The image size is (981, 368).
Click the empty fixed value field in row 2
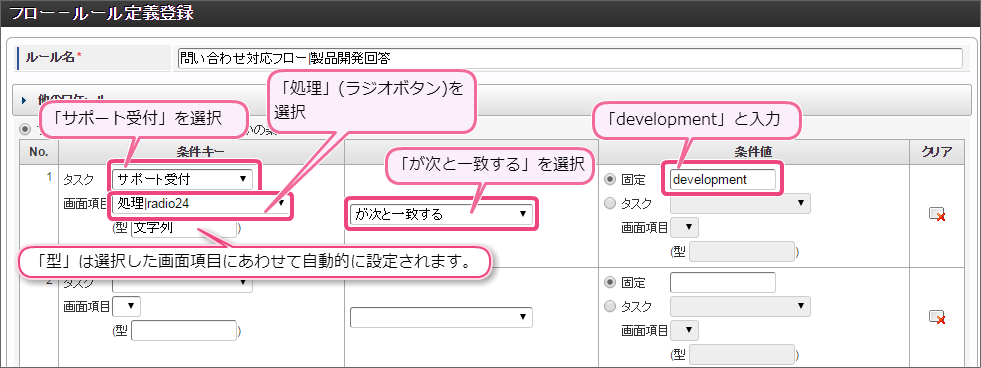click(x=723, y=282)
